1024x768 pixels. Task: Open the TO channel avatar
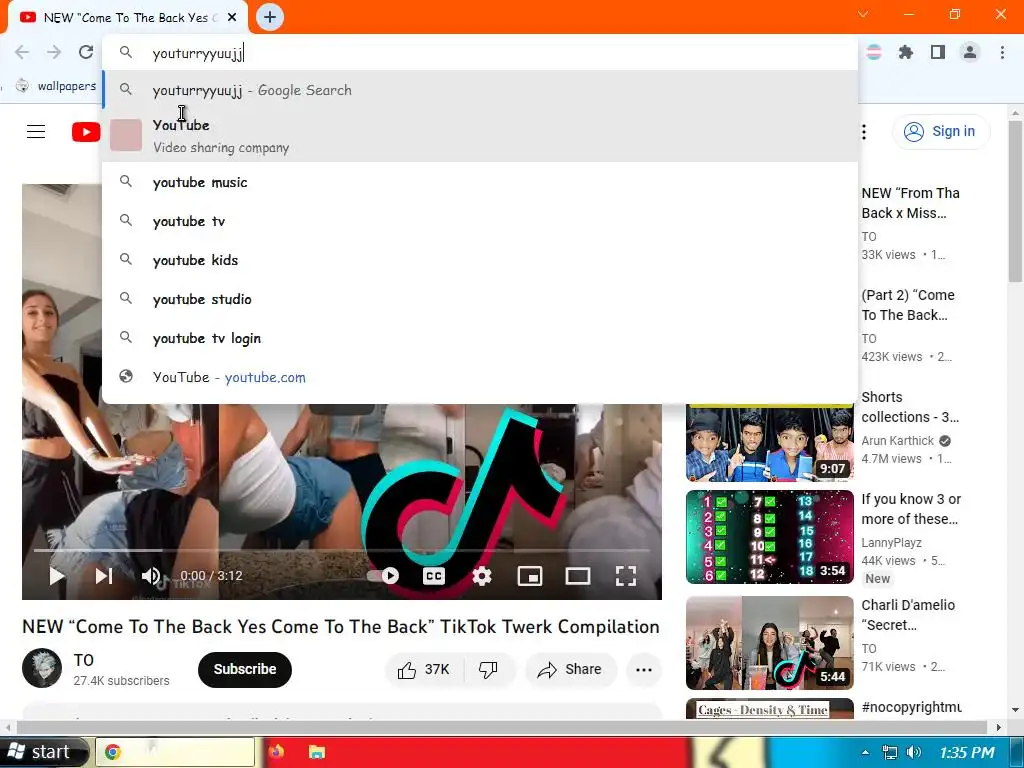42,668
